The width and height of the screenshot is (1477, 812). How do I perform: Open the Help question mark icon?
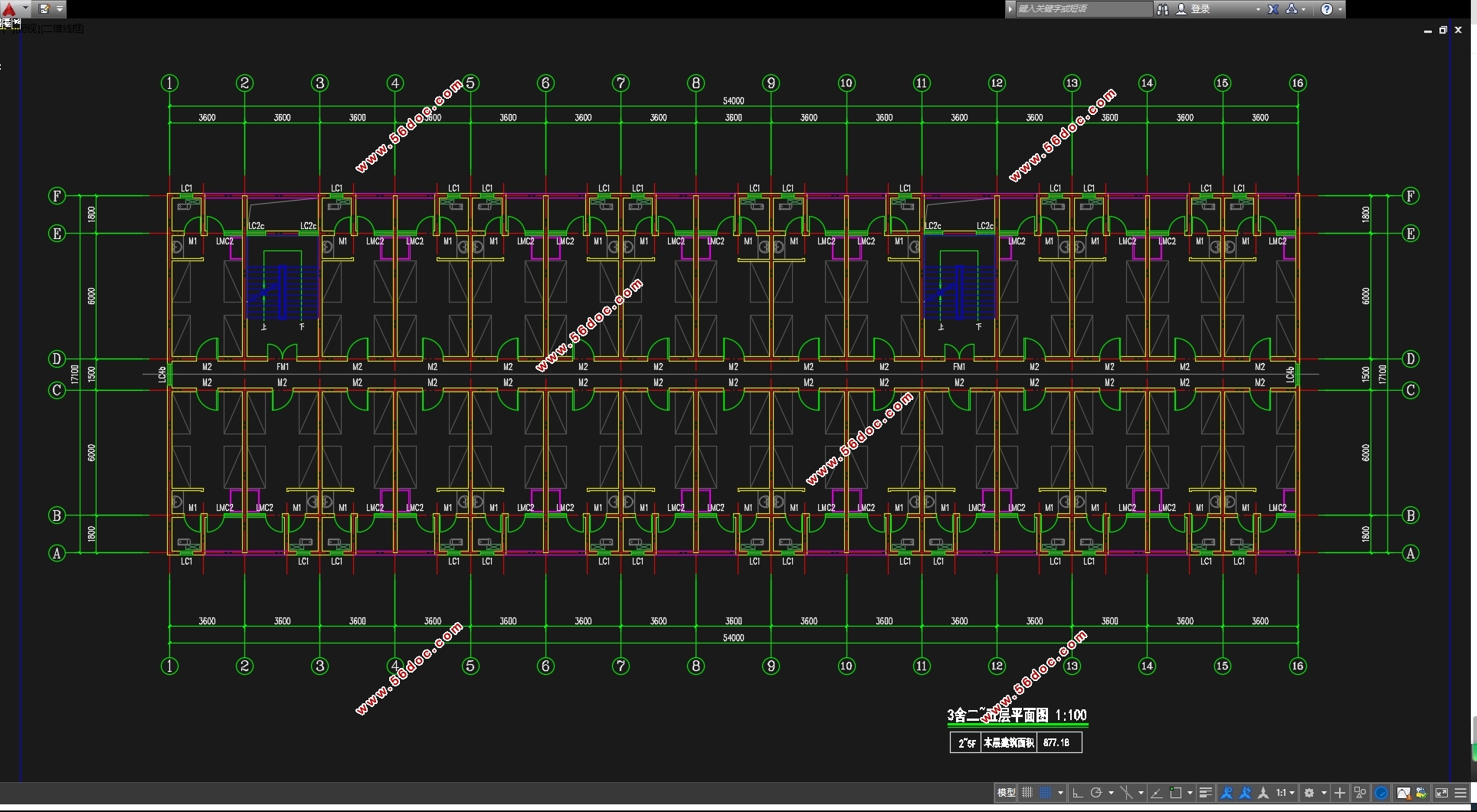click(1327, 8)
